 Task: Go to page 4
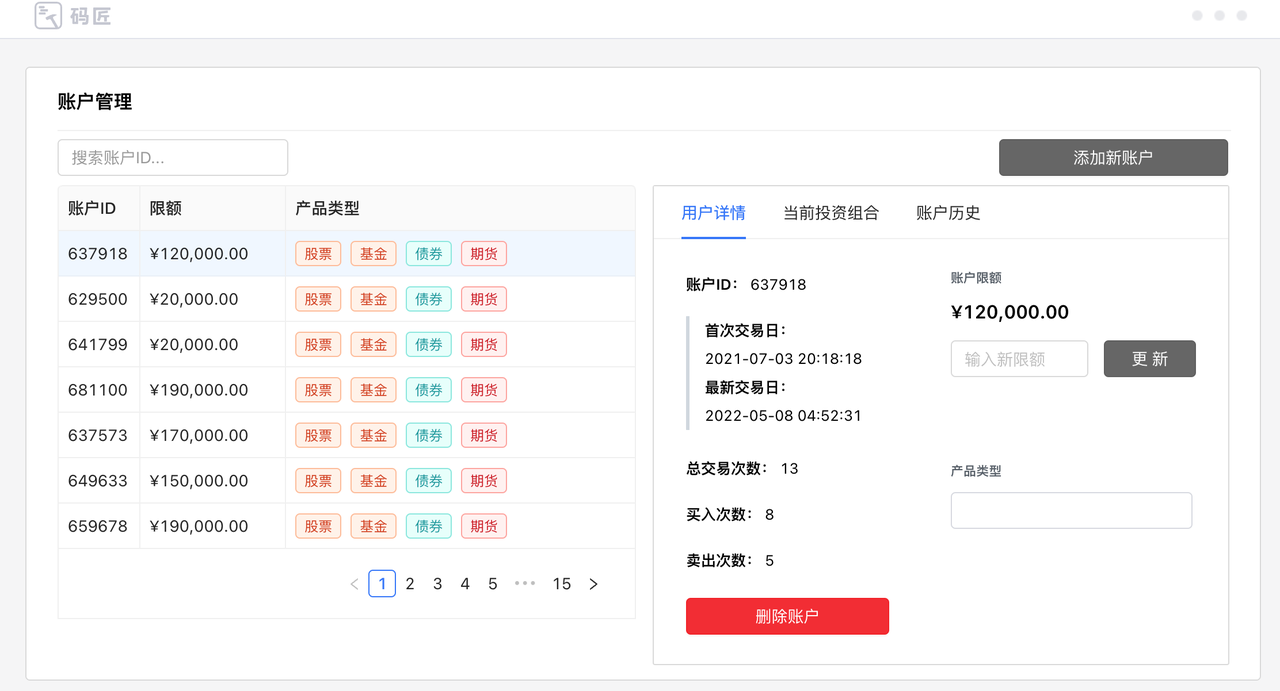tap(465, 584)
